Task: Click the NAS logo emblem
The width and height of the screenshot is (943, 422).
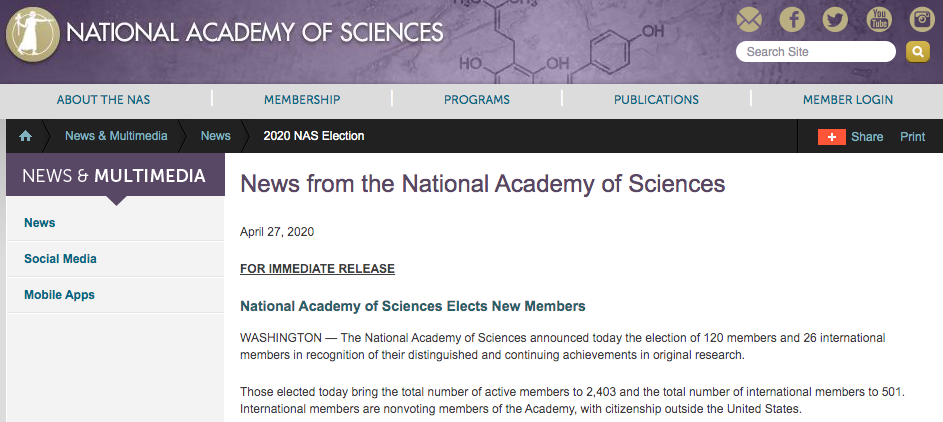Action: pos(33,35)
